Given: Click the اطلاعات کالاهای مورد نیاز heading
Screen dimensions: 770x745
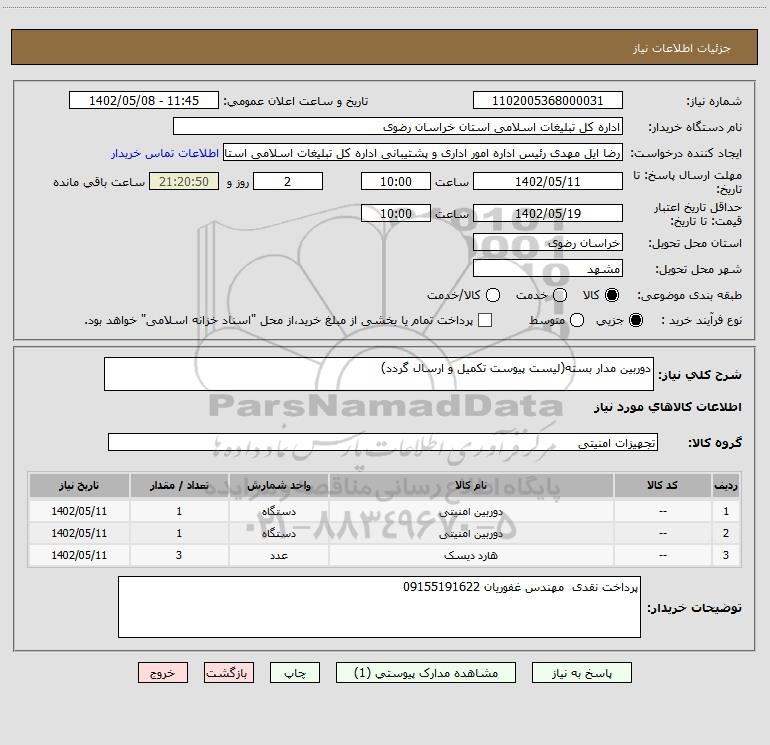Looking at the screenshot, I should click(x=667, y=407).
